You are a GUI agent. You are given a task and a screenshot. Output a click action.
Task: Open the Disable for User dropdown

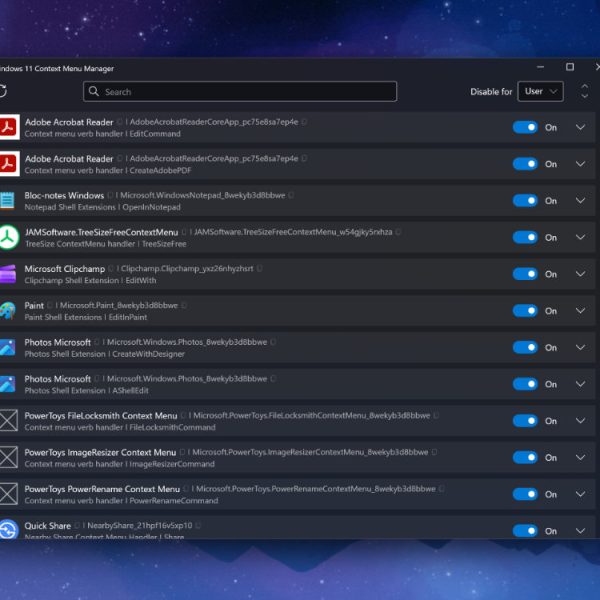[x=540, y=91]
